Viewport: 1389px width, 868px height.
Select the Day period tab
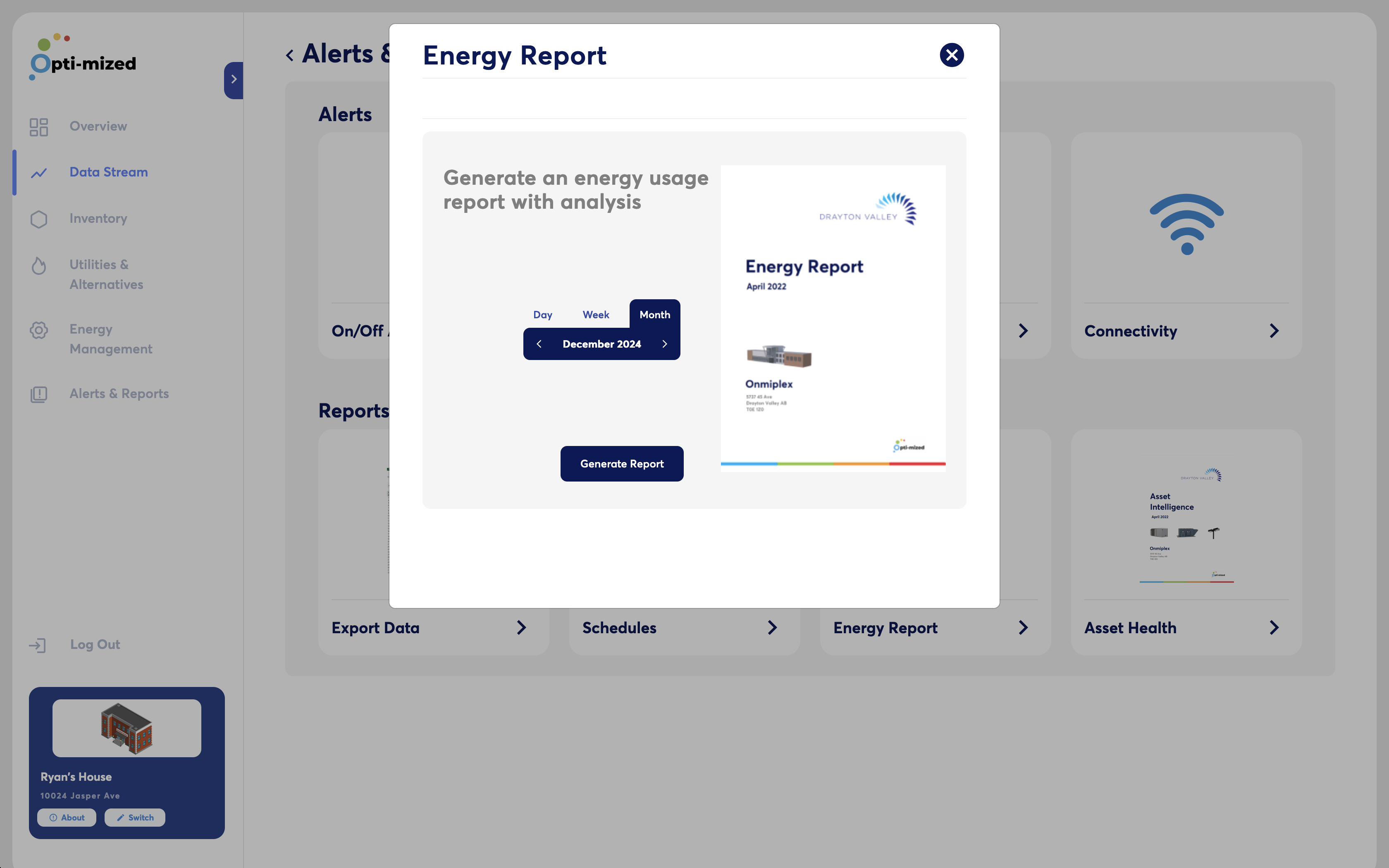tap(542, 315)
